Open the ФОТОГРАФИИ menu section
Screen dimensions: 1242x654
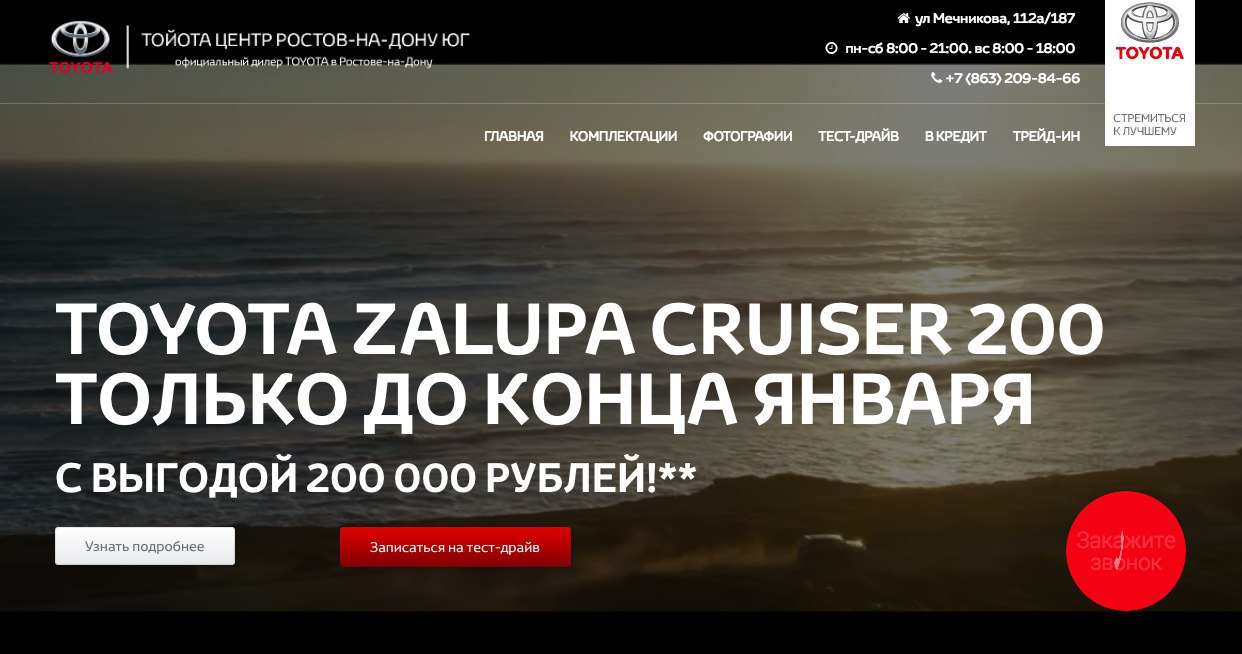coord(747,136)
